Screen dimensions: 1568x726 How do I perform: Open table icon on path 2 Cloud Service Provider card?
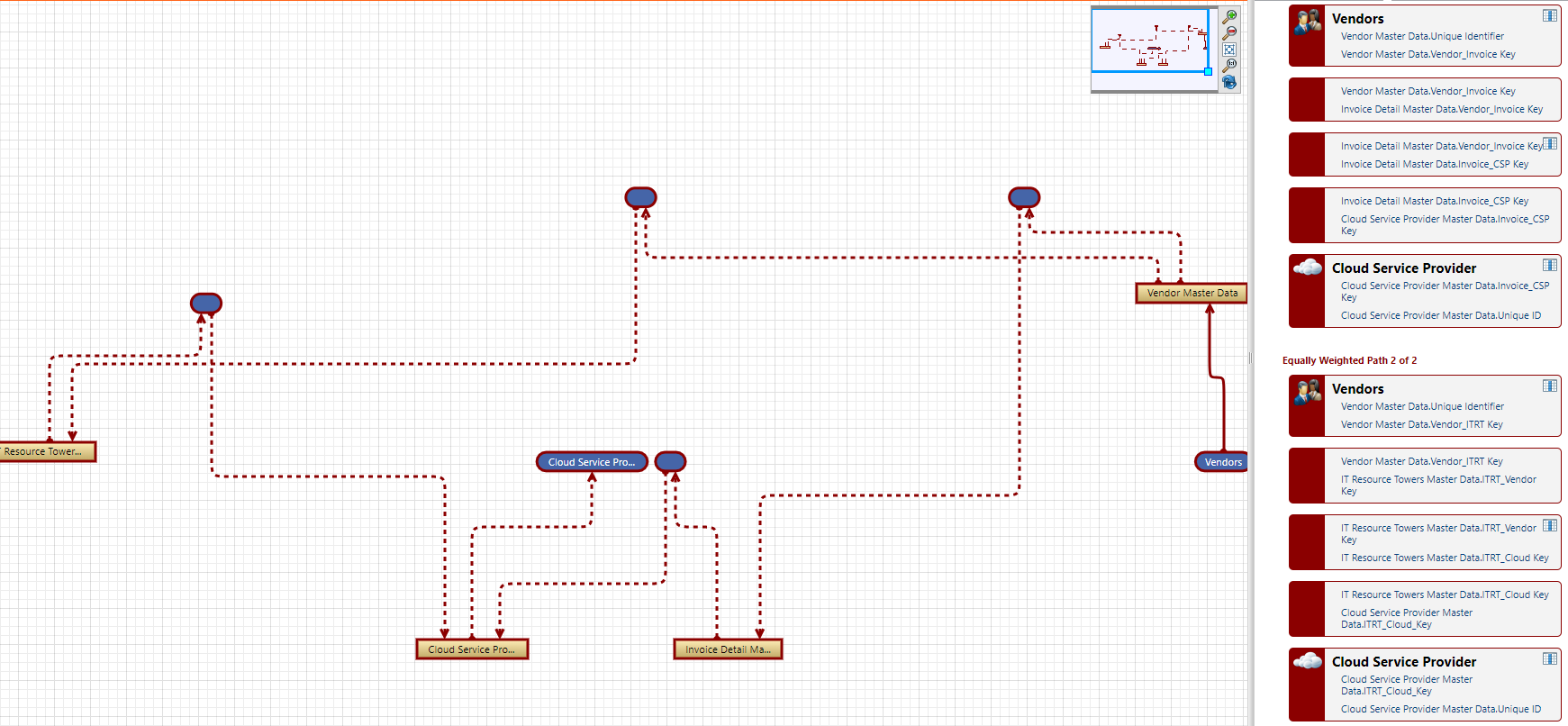(1549, 658)
